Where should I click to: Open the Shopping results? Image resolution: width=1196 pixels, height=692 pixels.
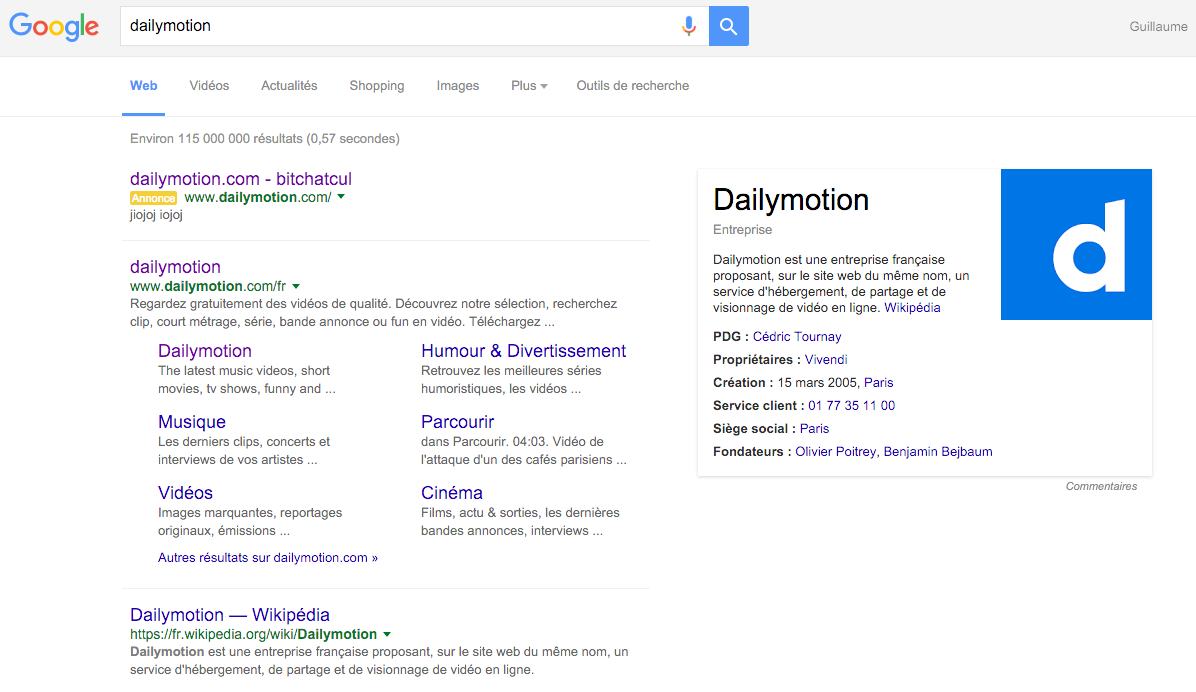click(x=376, y=86)
